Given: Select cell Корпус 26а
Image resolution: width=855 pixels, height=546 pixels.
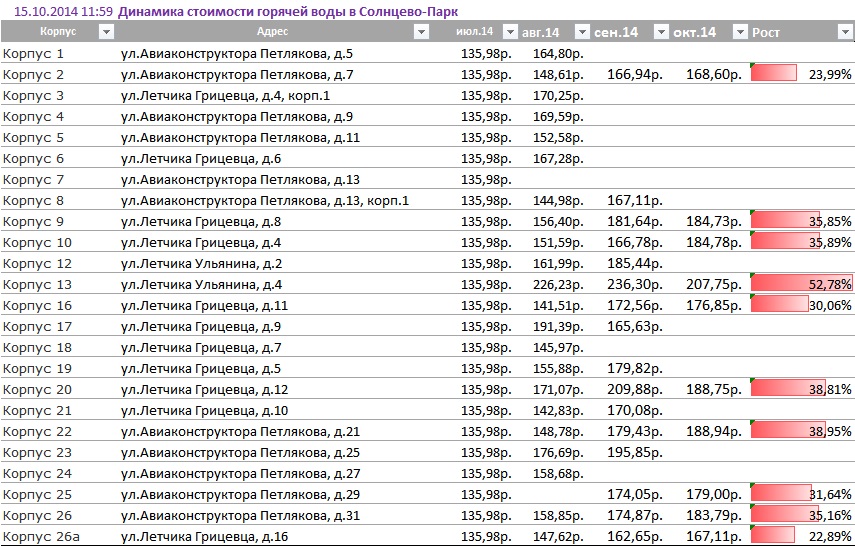Looking at the screenshot, I should click(x=41, y=537).
